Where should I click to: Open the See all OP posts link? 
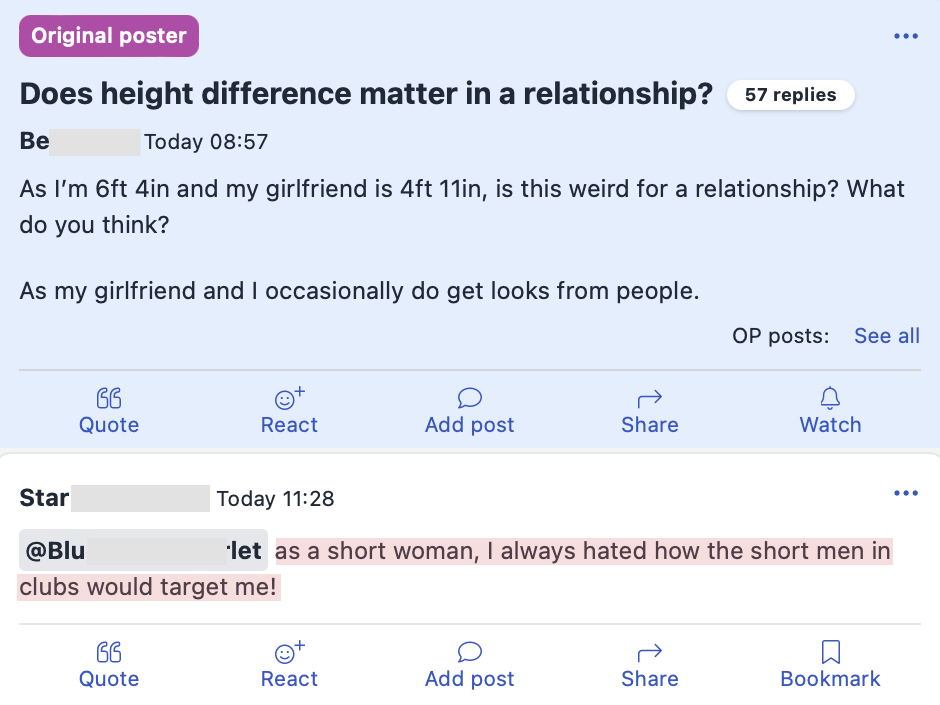886,335
